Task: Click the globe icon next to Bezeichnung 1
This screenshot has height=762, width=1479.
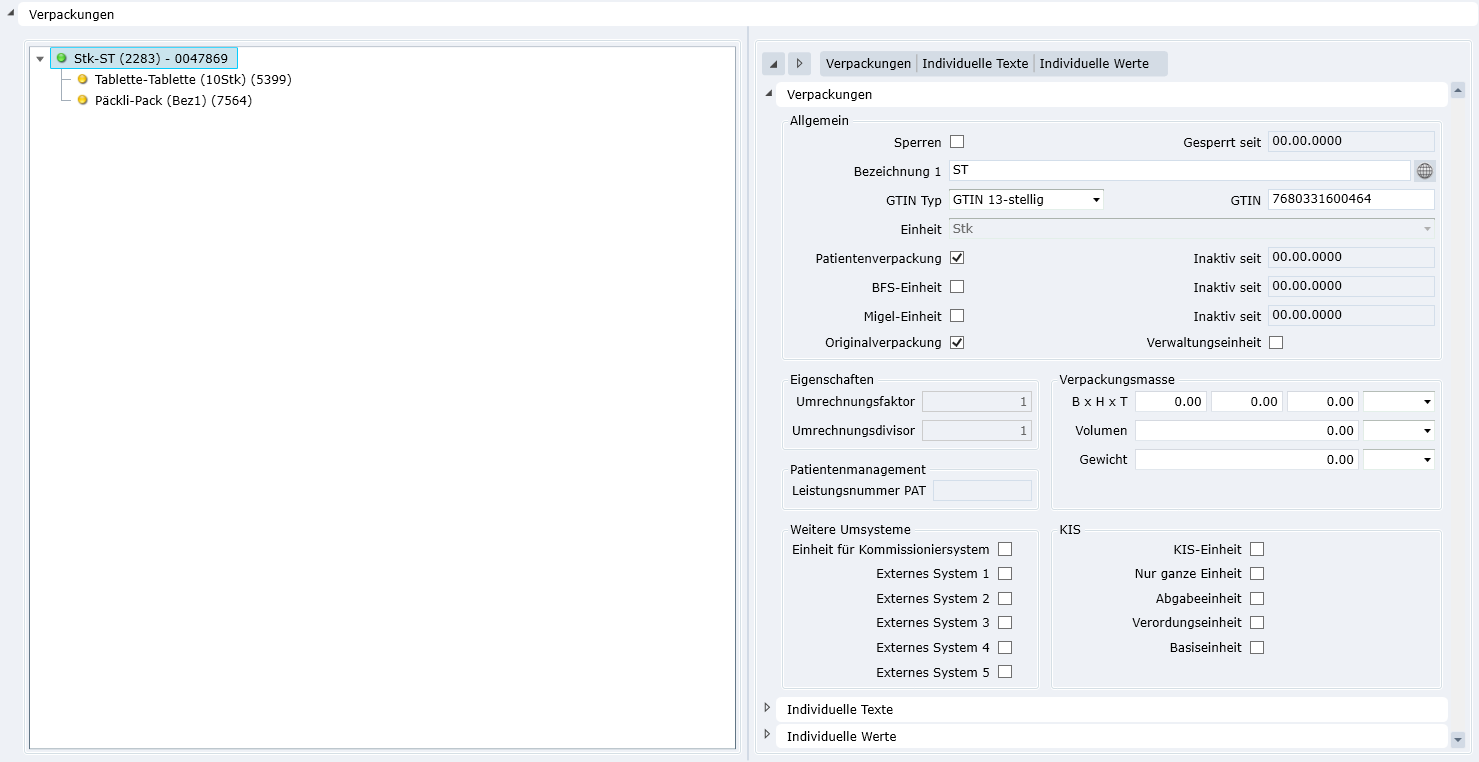Action: [1424, 171]
